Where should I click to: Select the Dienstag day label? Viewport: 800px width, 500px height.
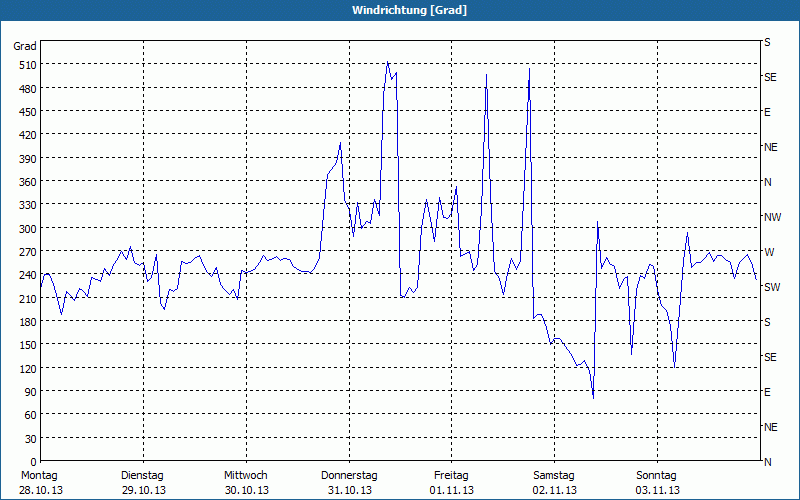coord(142,476)
